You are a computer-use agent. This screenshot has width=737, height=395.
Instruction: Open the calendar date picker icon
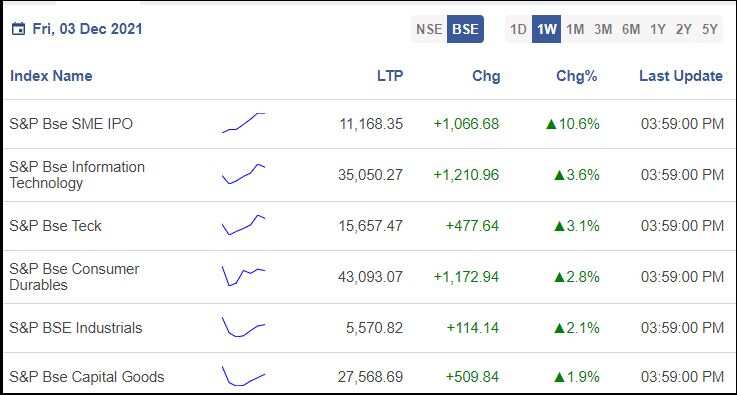pyautogui.click(x=18, y=29)
